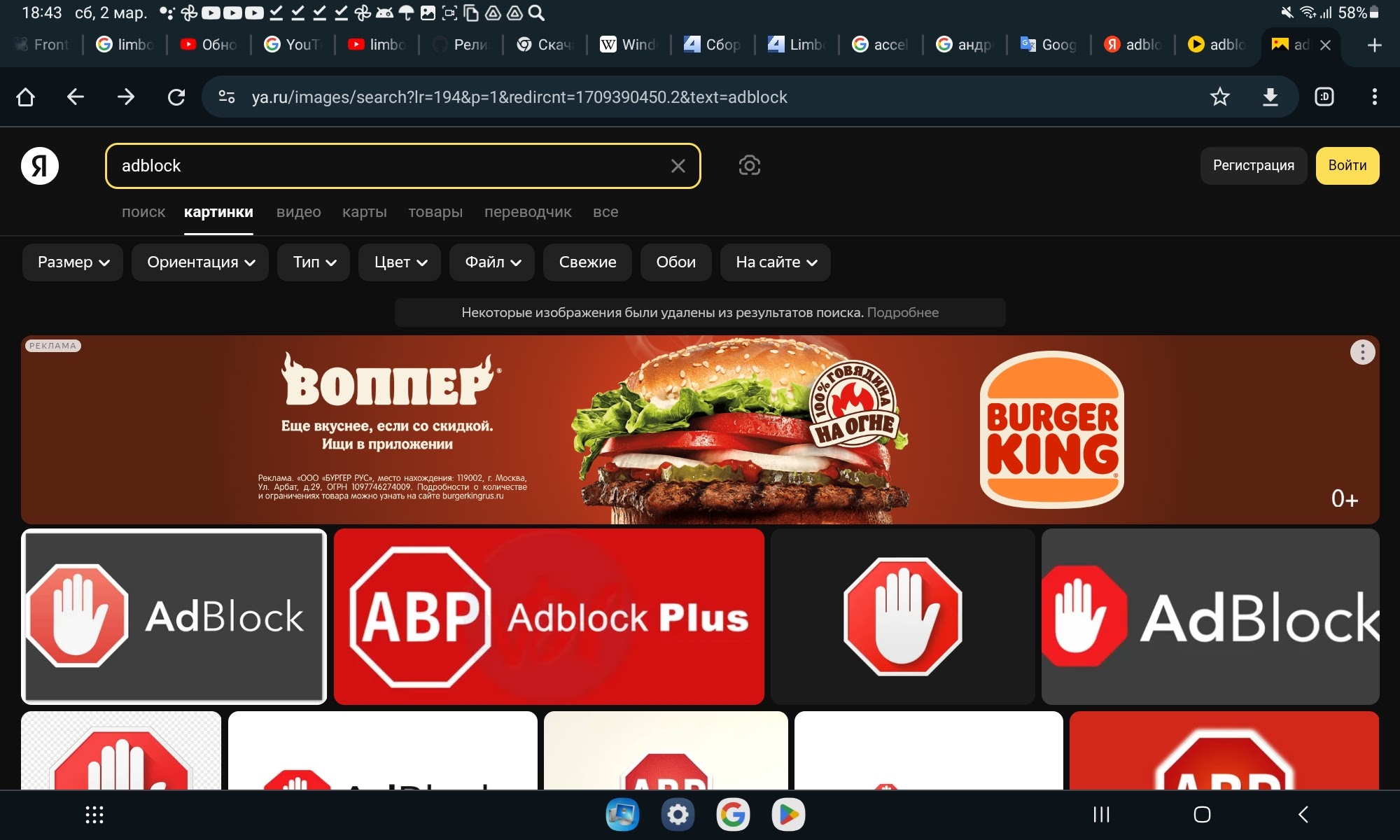Expand the Тип filter dropdown
The width and height of the screenshot is (1400, 840).
(x=314, y=262)
